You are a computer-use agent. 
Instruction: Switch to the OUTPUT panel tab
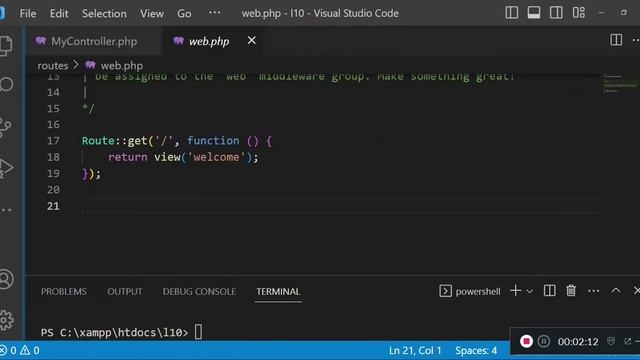[125, 291]
